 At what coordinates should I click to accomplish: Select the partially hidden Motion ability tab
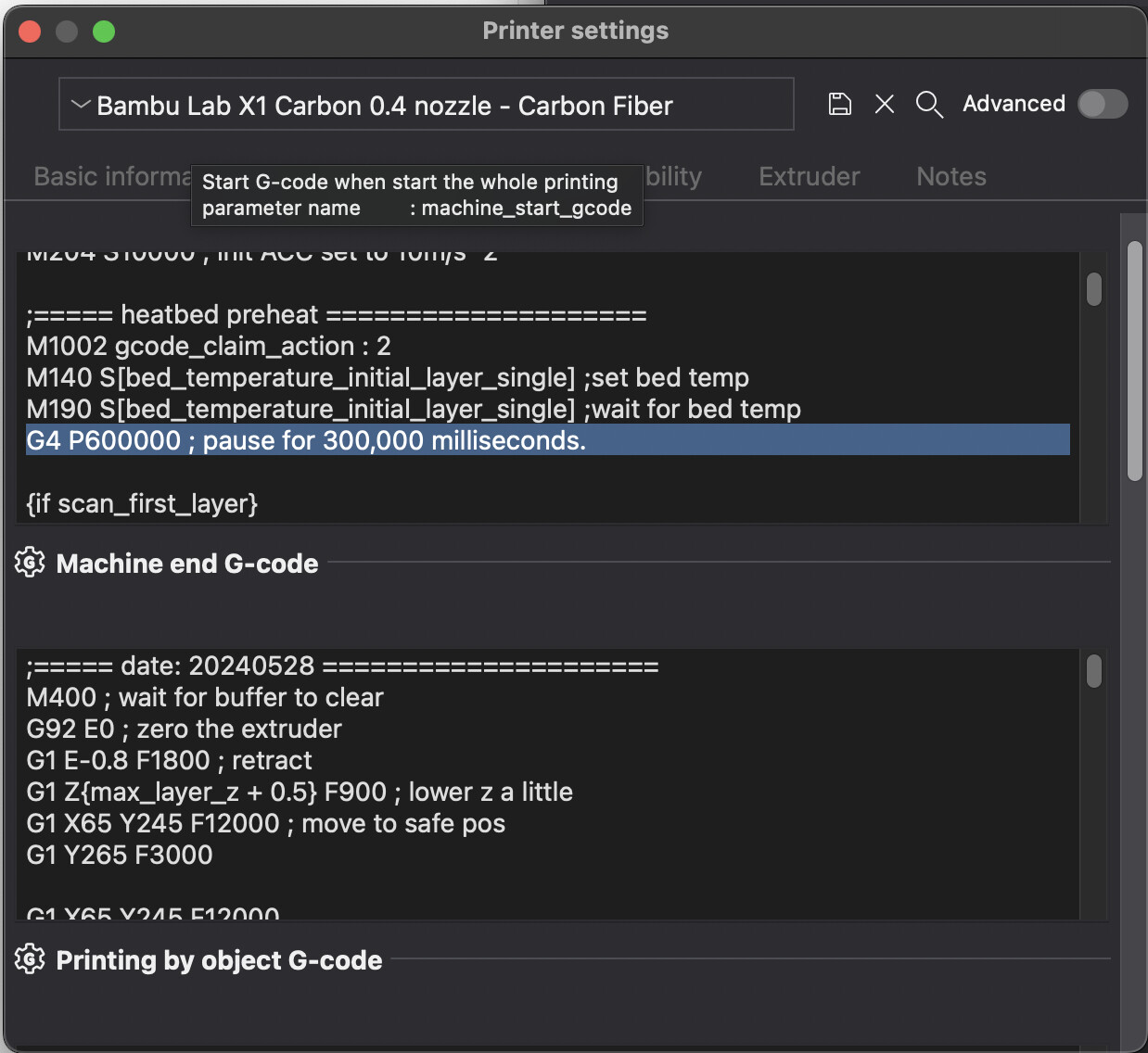coord(675,176)
